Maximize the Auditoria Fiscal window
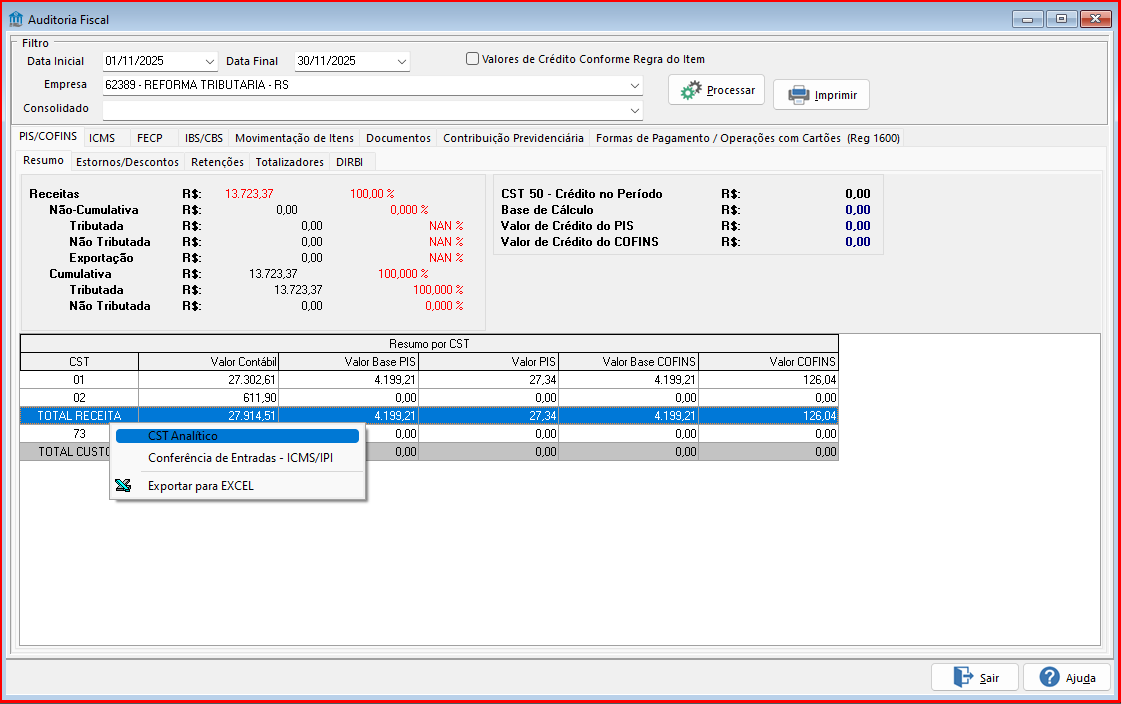The height and width of the screenshot is (704, 1121). (x=1062, y=19)
